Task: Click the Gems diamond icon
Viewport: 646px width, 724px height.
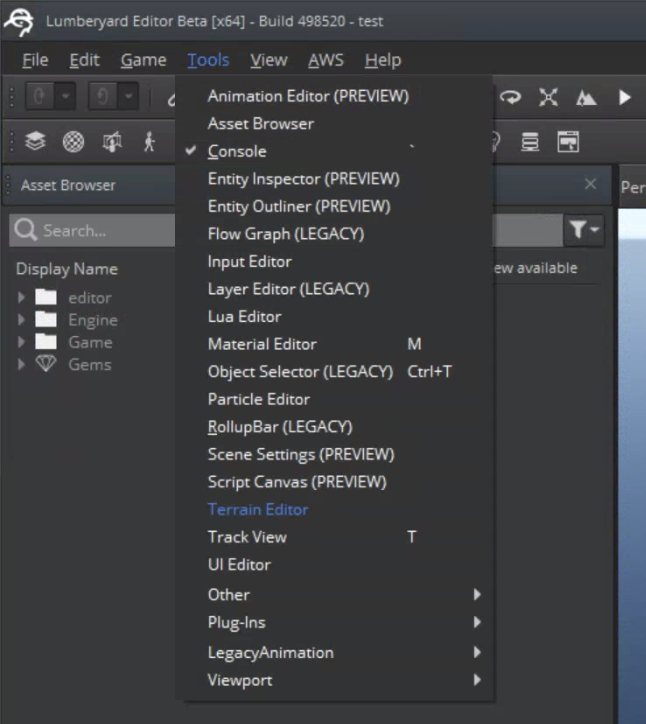Action: click(46, 364)
